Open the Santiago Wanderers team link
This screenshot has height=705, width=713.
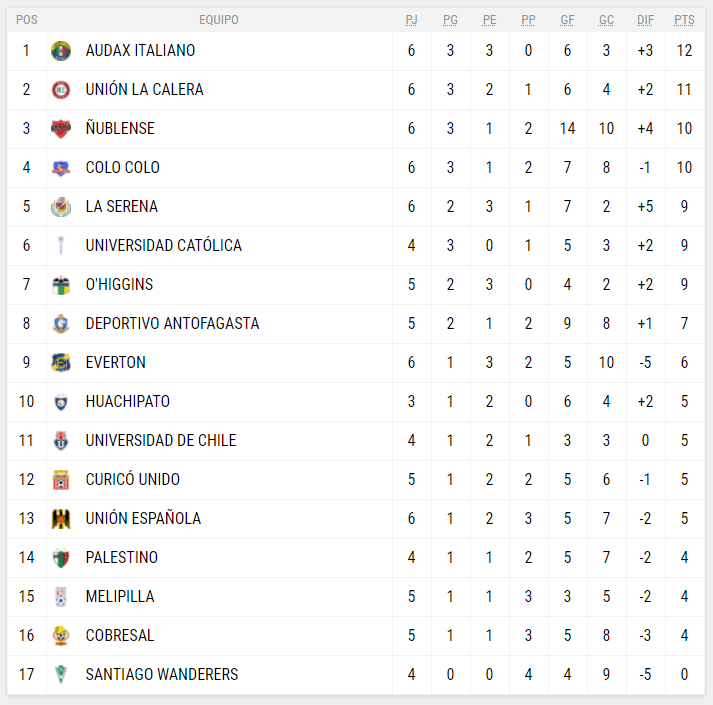162,674
